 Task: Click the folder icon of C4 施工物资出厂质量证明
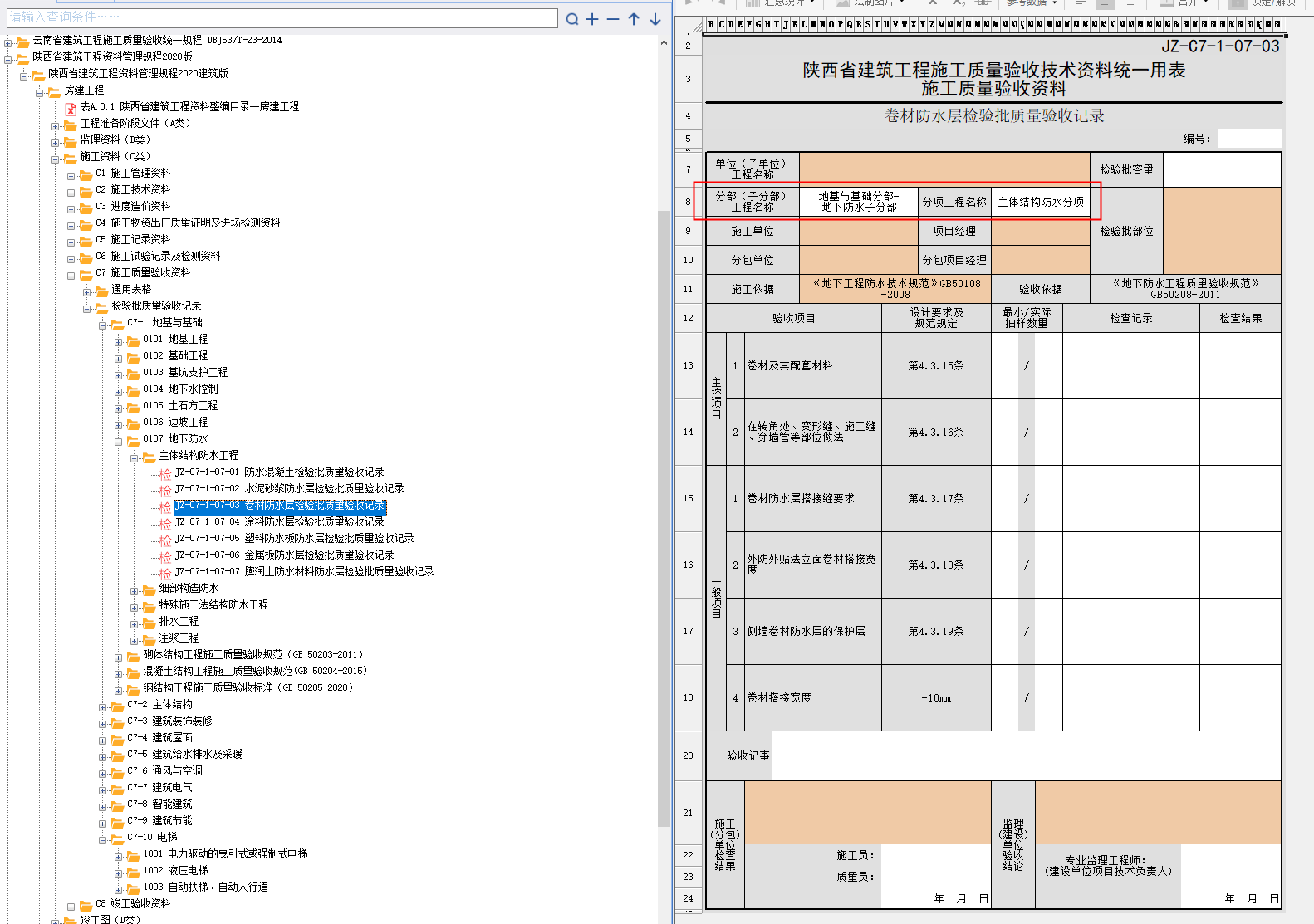click(86, 224)
